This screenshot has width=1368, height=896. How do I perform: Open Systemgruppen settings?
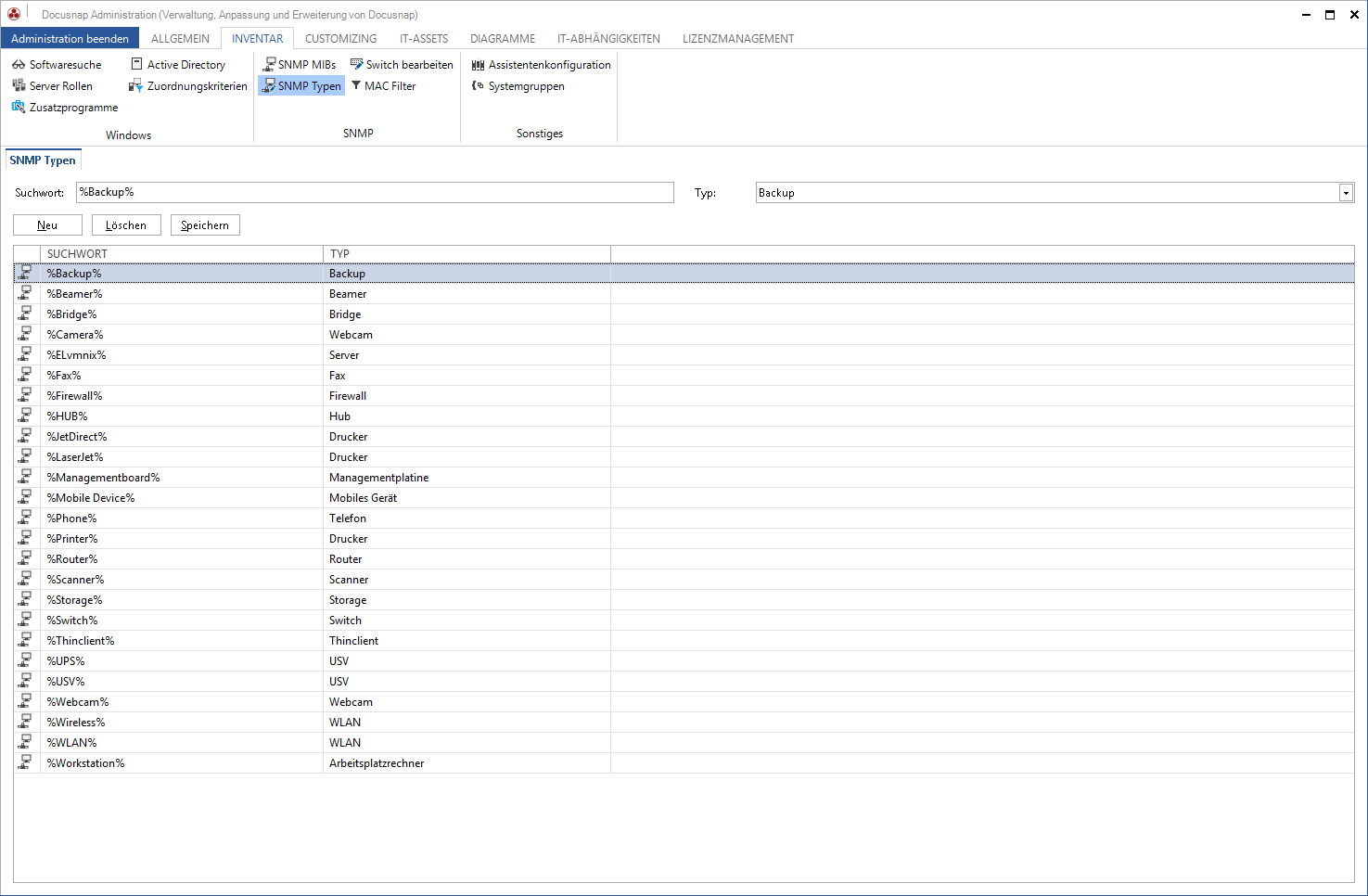[x=518, y=86]
